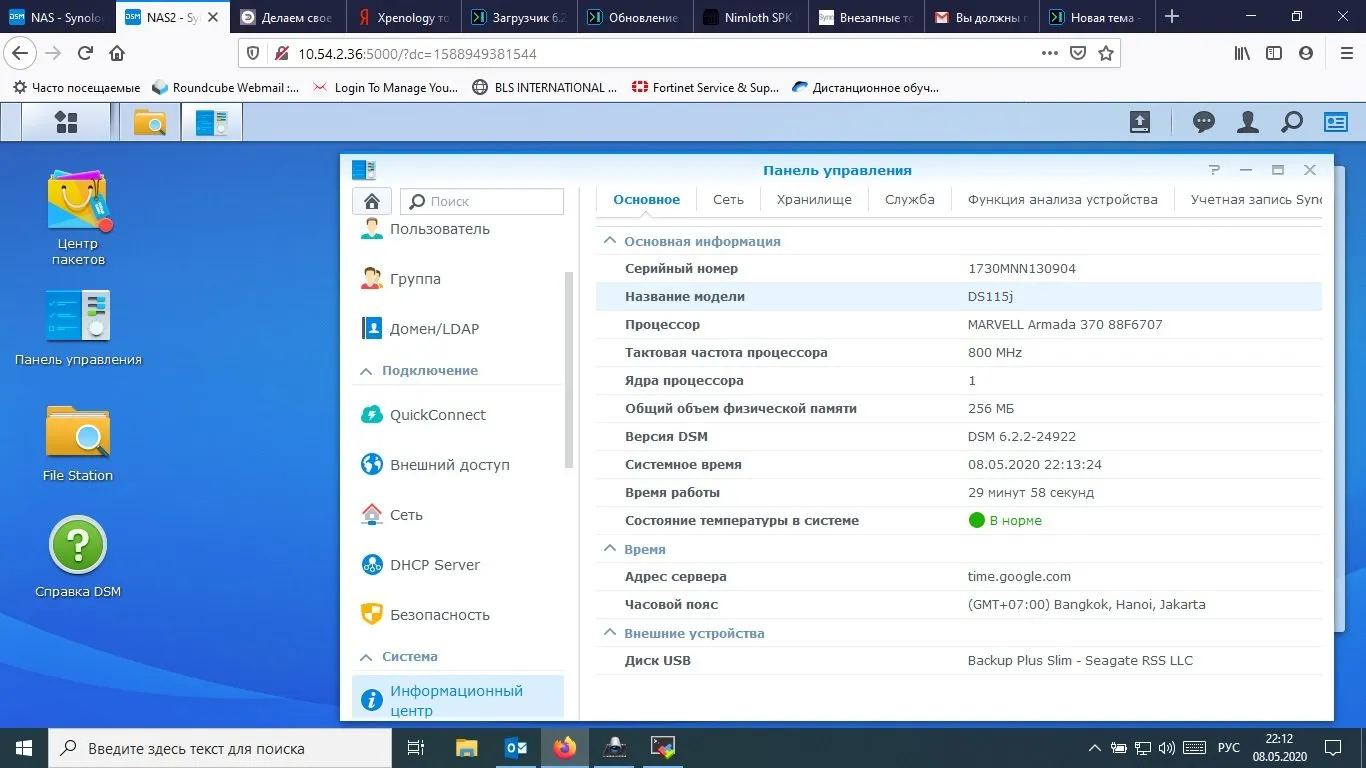
Task: Open DSM search magnifier icon
Action: pyautogui.click(x=1292, y=122)
